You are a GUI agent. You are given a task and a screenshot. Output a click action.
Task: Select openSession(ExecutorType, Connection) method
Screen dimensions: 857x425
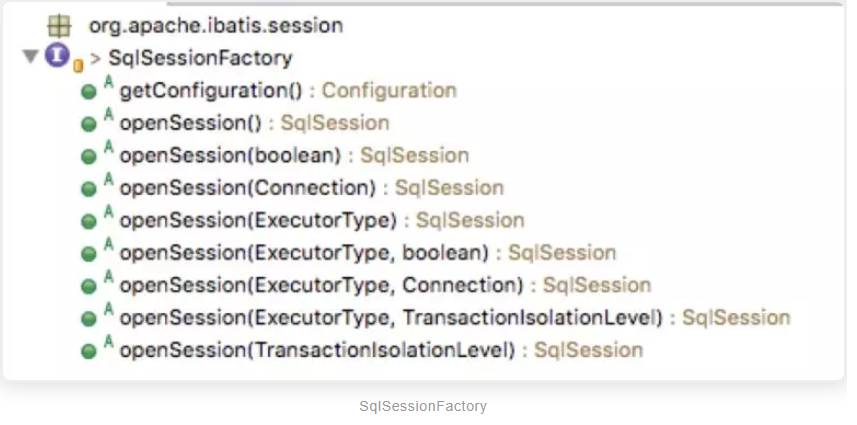pyautogui.click(x=321, y=285)
